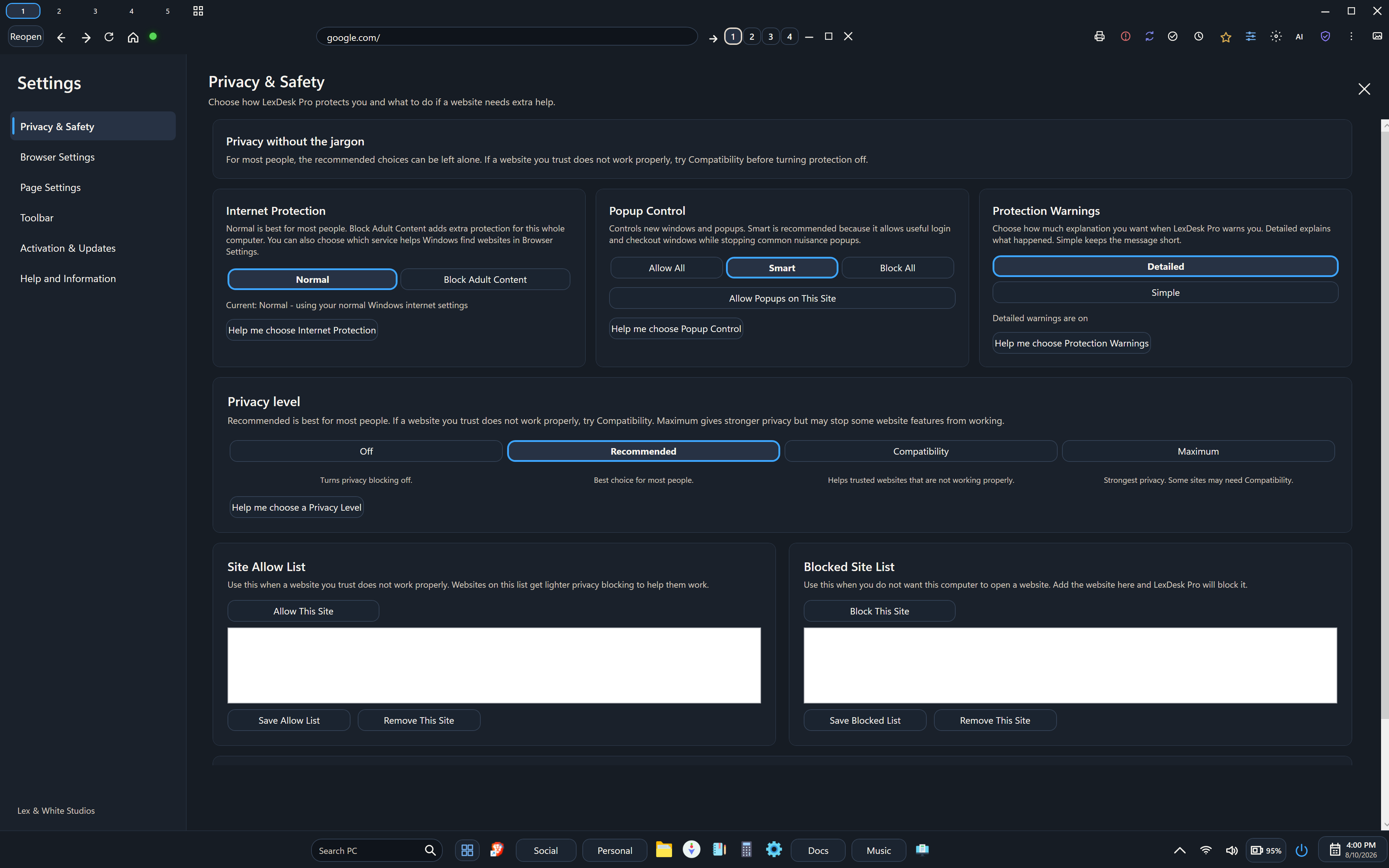
Task: Click the red exclamation alert icon
Action: point(1125,36)
